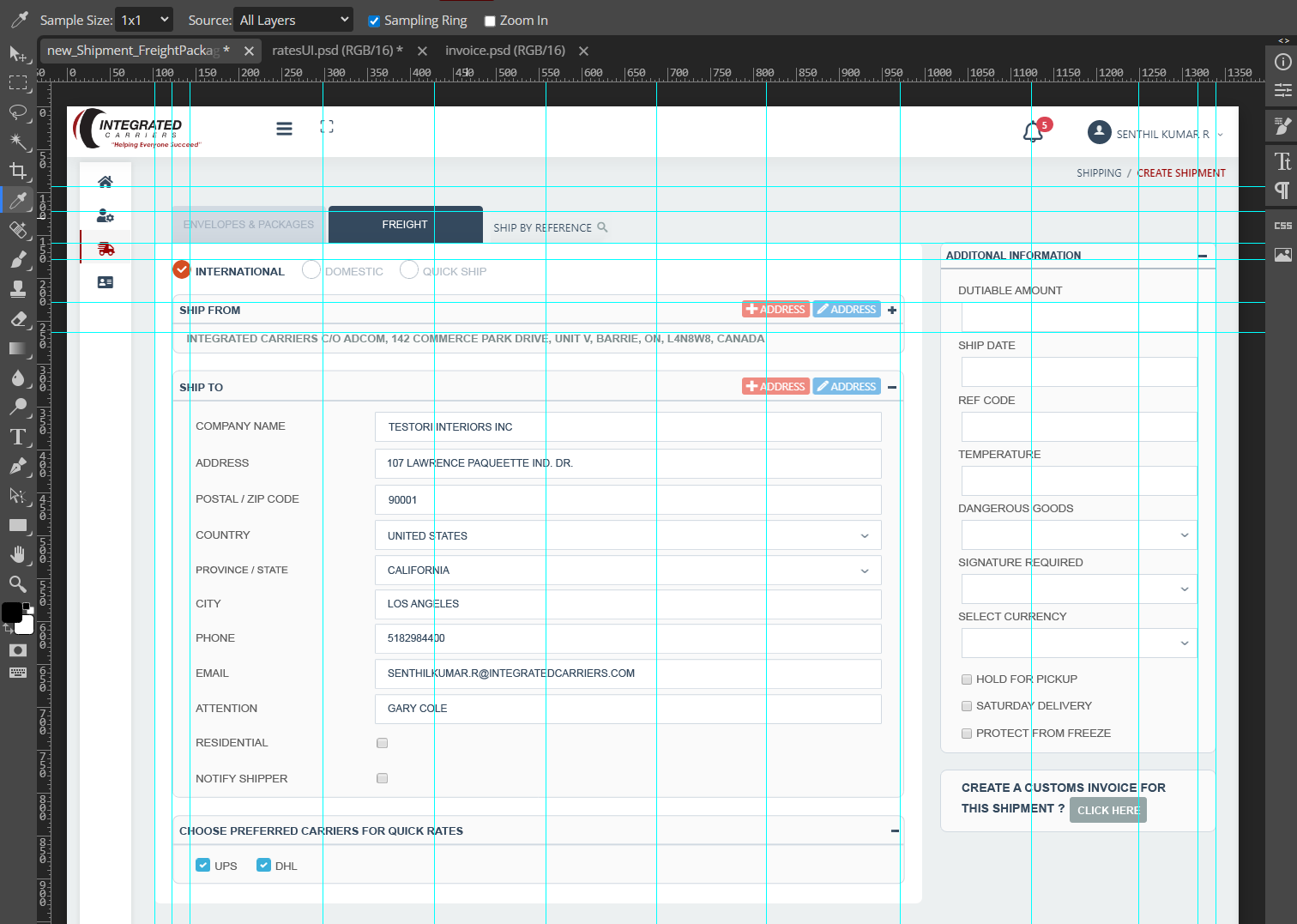Select the DOMESTIC radio option

[x=311, y=270]
